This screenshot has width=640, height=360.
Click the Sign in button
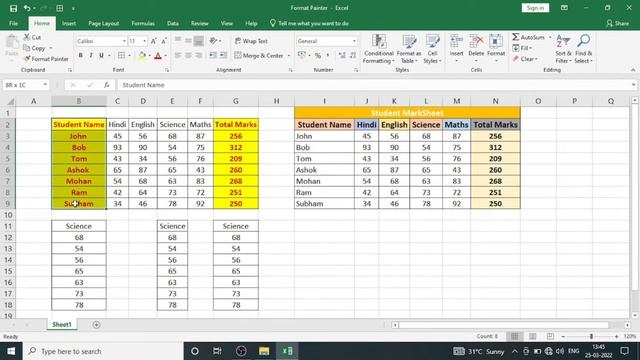(x=535, y=8)
